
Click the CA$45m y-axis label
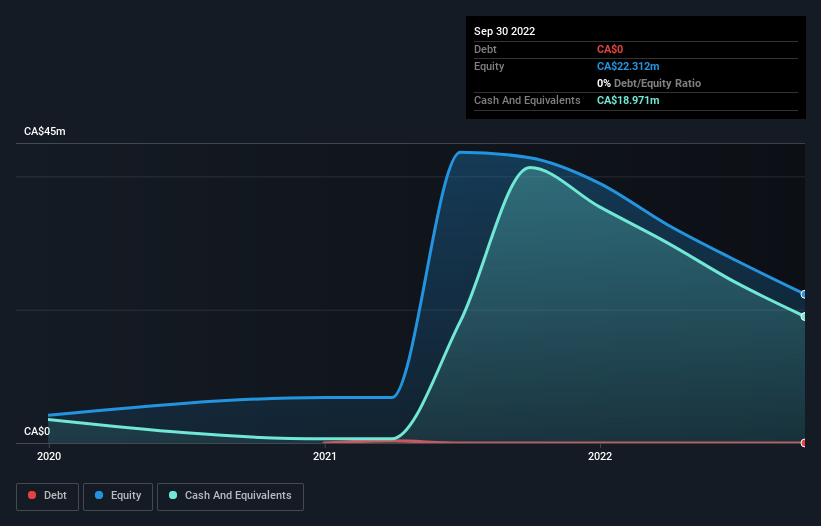coord(45,131)
